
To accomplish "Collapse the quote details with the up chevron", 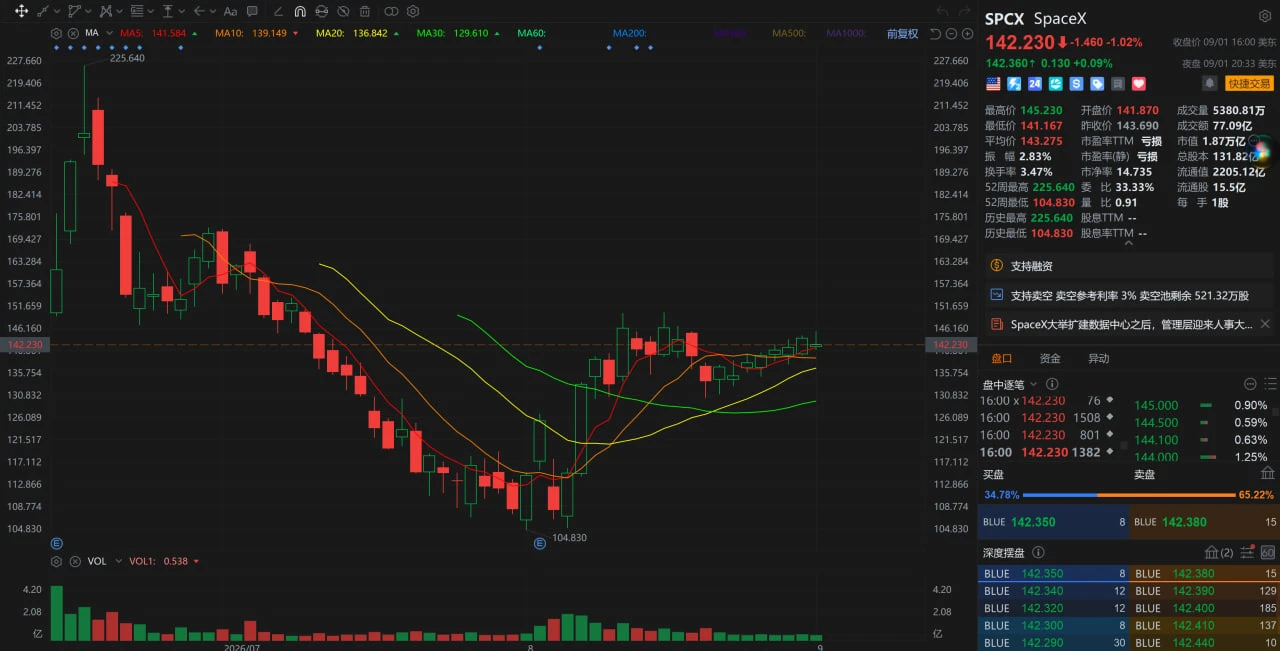I will tap(1128, 242).
